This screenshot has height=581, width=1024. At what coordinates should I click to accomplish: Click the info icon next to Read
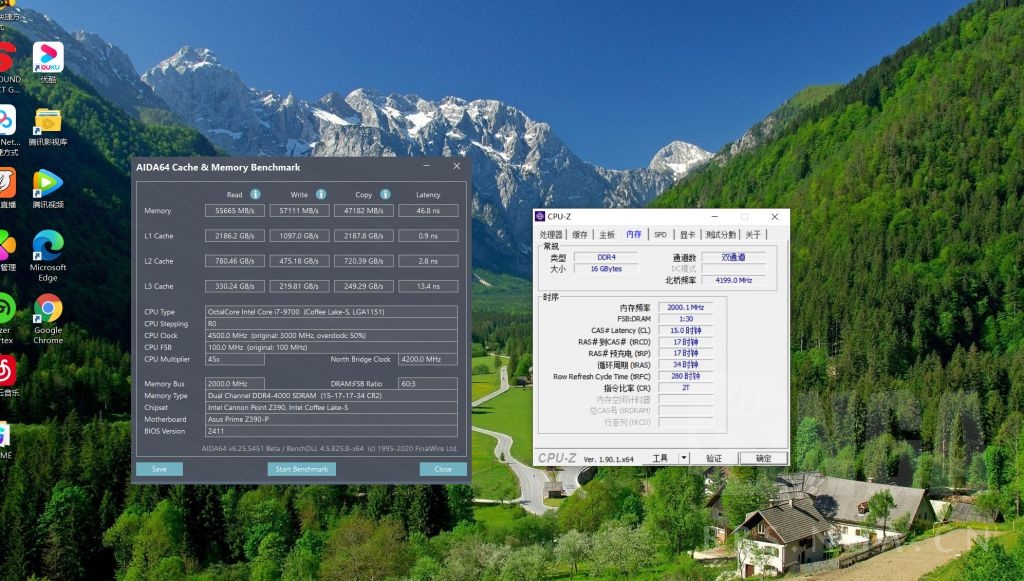click(255, 194)
